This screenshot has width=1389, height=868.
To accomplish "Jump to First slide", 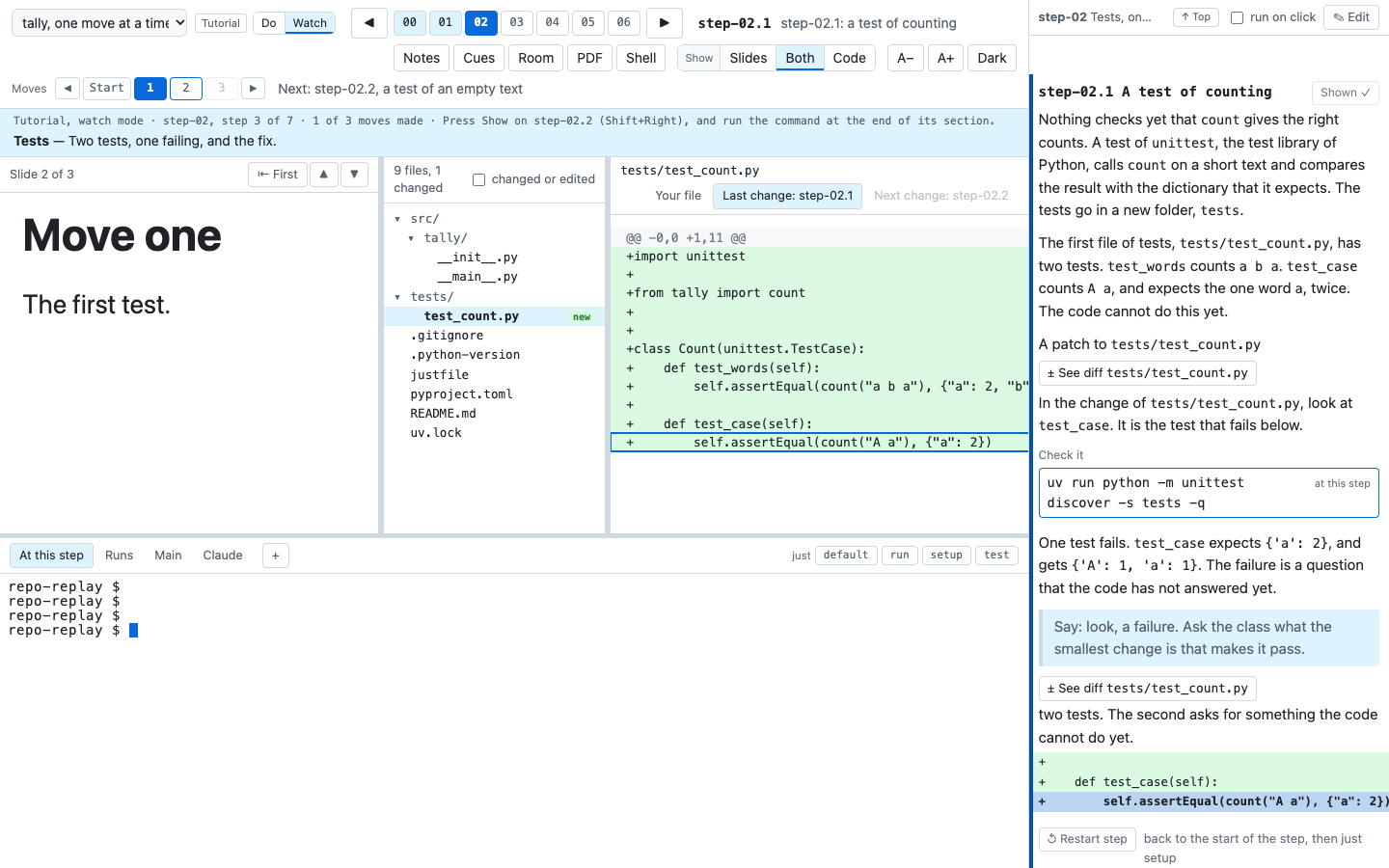I will pyautogui.click(x=278, y=175).
